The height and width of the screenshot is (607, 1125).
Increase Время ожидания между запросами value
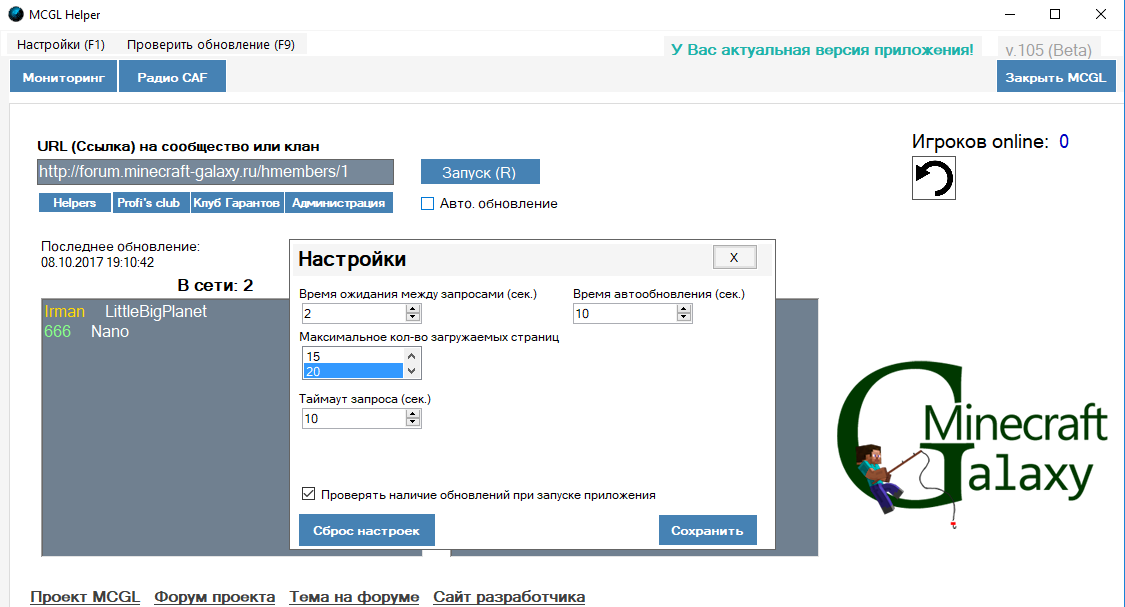coord(413,309)
